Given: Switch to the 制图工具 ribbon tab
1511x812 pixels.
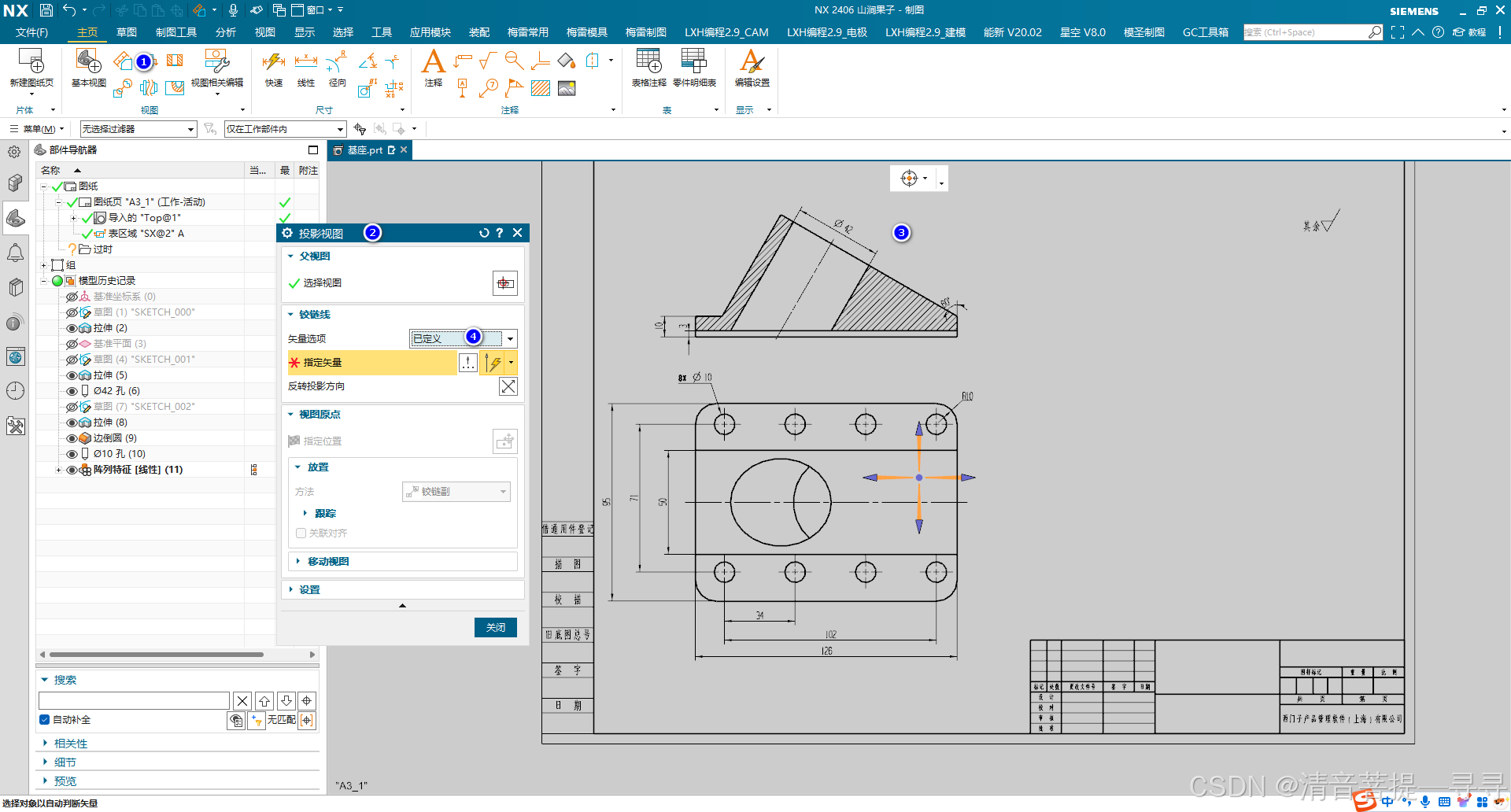Looking at the screenshot, I should (176, 32).
